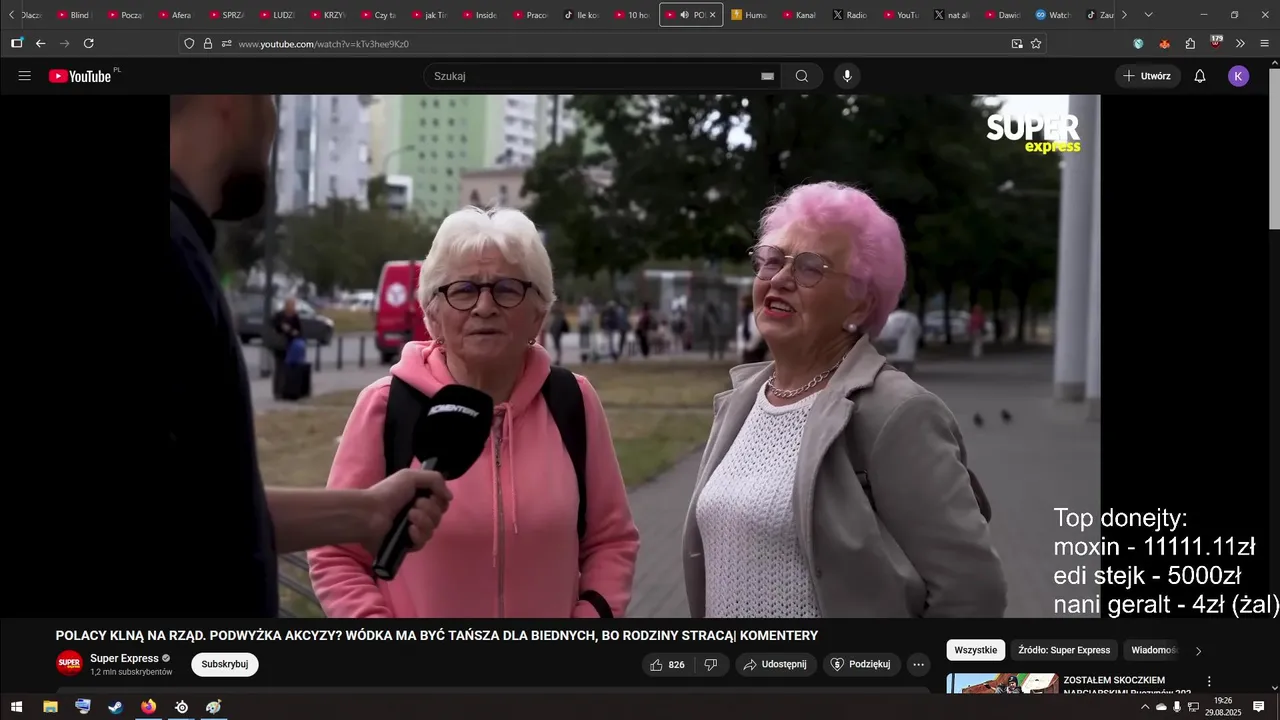The height and width of the screenshot is (720, 1280).
Task: Open the YouTube hamburger guide menu
Action: [25, 76]
